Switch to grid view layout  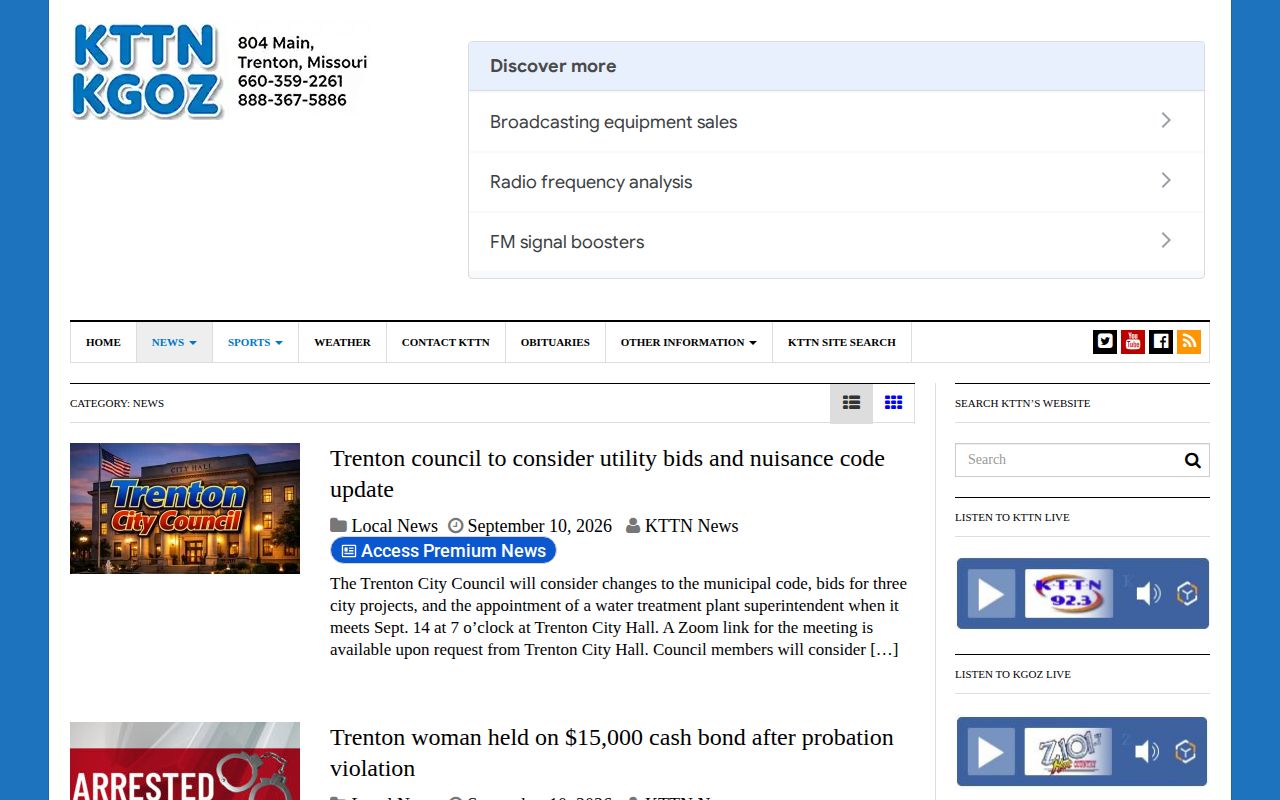893,403
